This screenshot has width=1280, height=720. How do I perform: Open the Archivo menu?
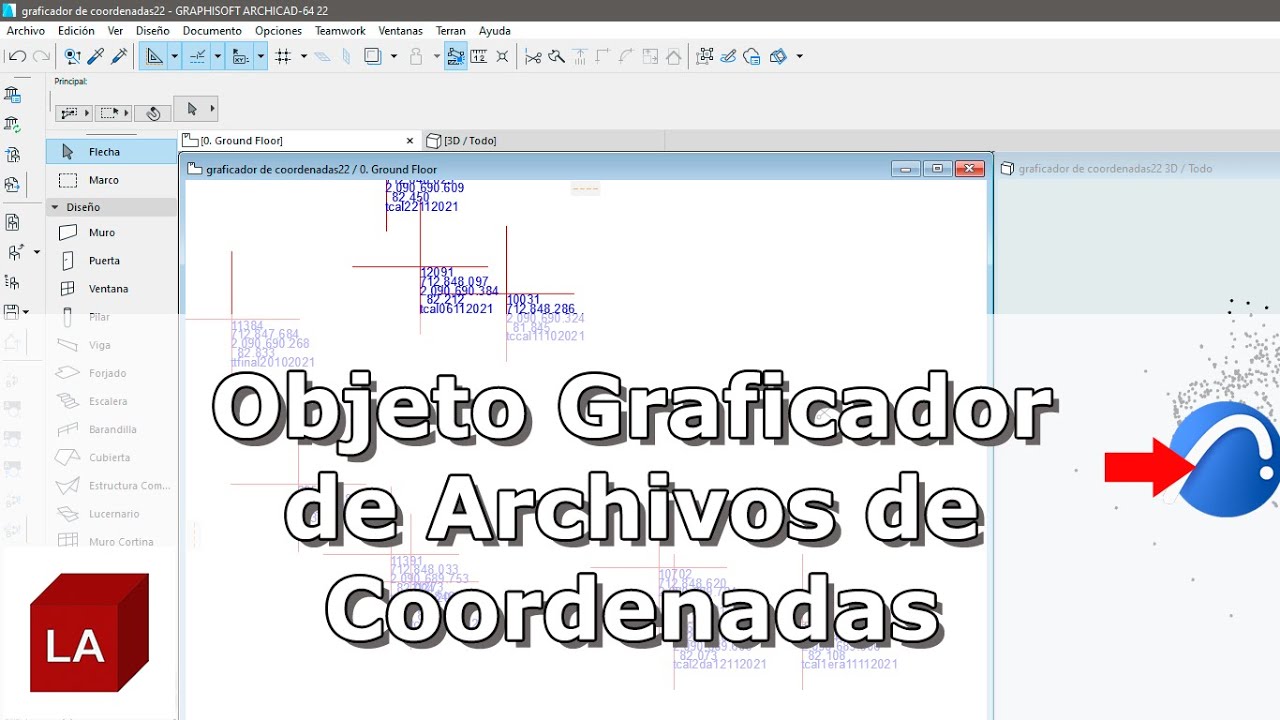tap(26, 31)
